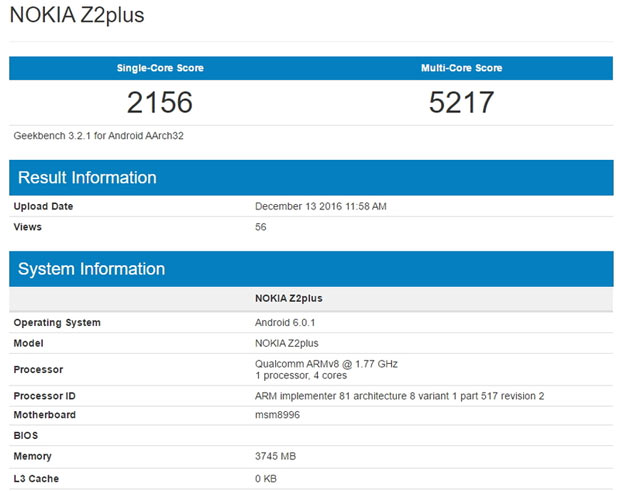Select the msm8996 motherboard value
Viewport: 620px width, 491px height.
click(x=277, y=415)
